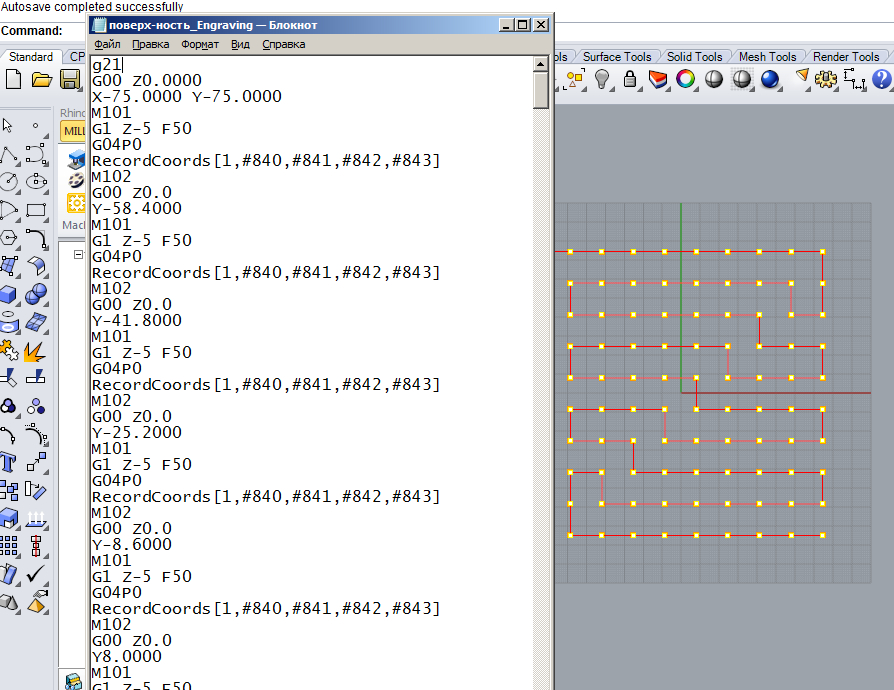Click the Y-8.6000 line in Notepad
894x690 pixels.
(x=132, y=544)
